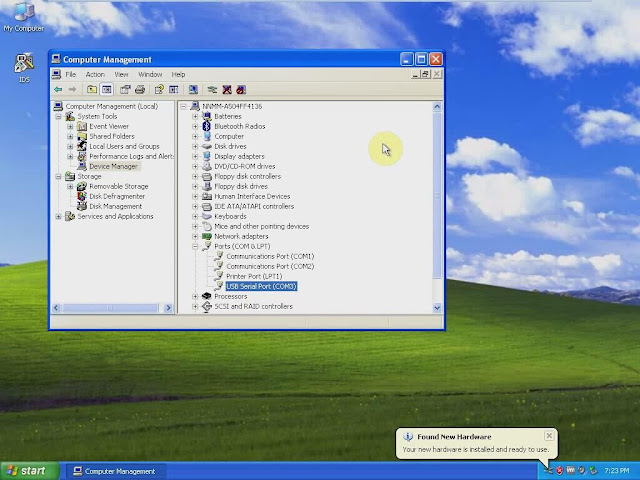The height and width of the screenshot is (480, 640).
Task: Select the NNMM-A504FF4136 computer node
Action: (232, 106)
